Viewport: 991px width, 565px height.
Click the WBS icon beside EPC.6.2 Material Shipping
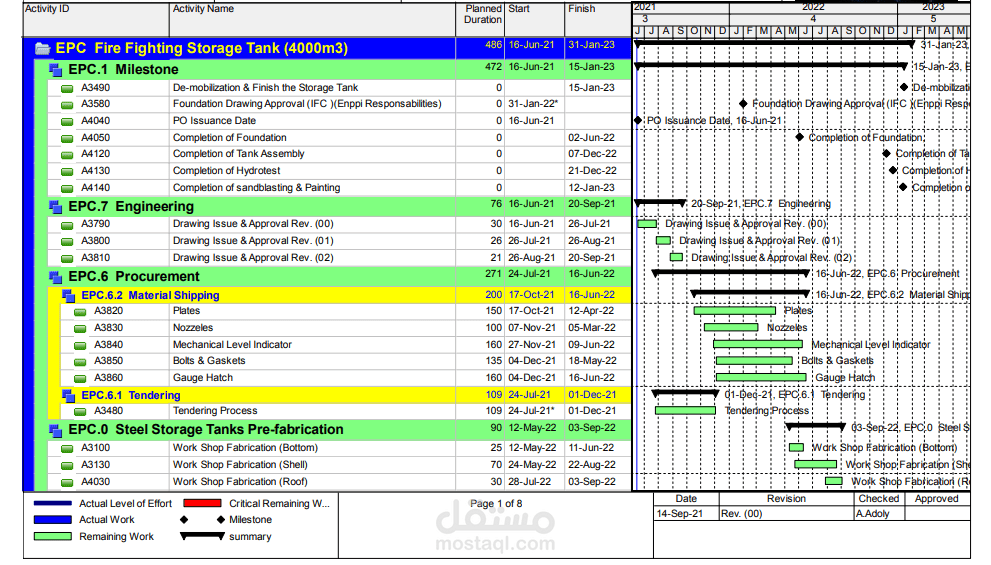pyautogui.click(x=68, y=295)
